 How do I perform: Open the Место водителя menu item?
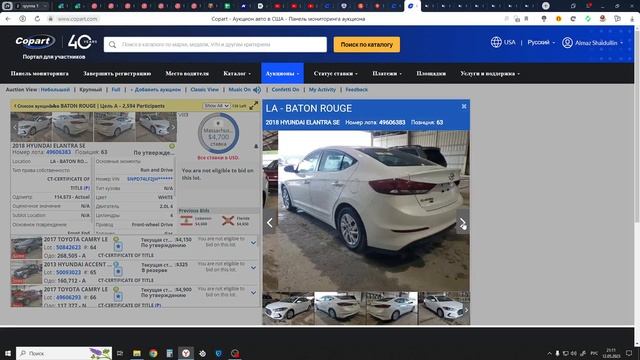[x=187, y=73]
